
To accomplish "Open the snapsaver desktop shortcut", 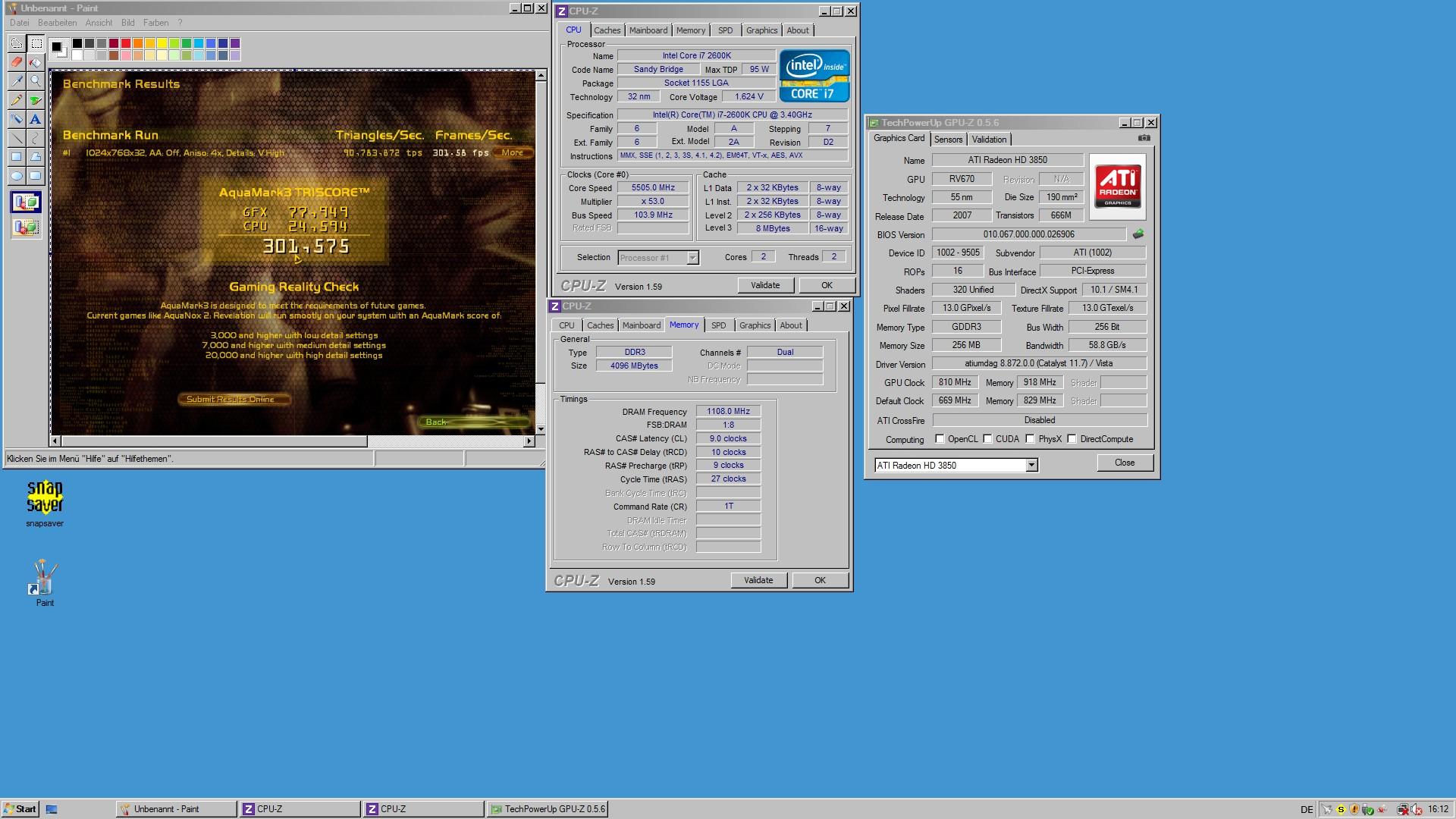I will click(45, 504).
